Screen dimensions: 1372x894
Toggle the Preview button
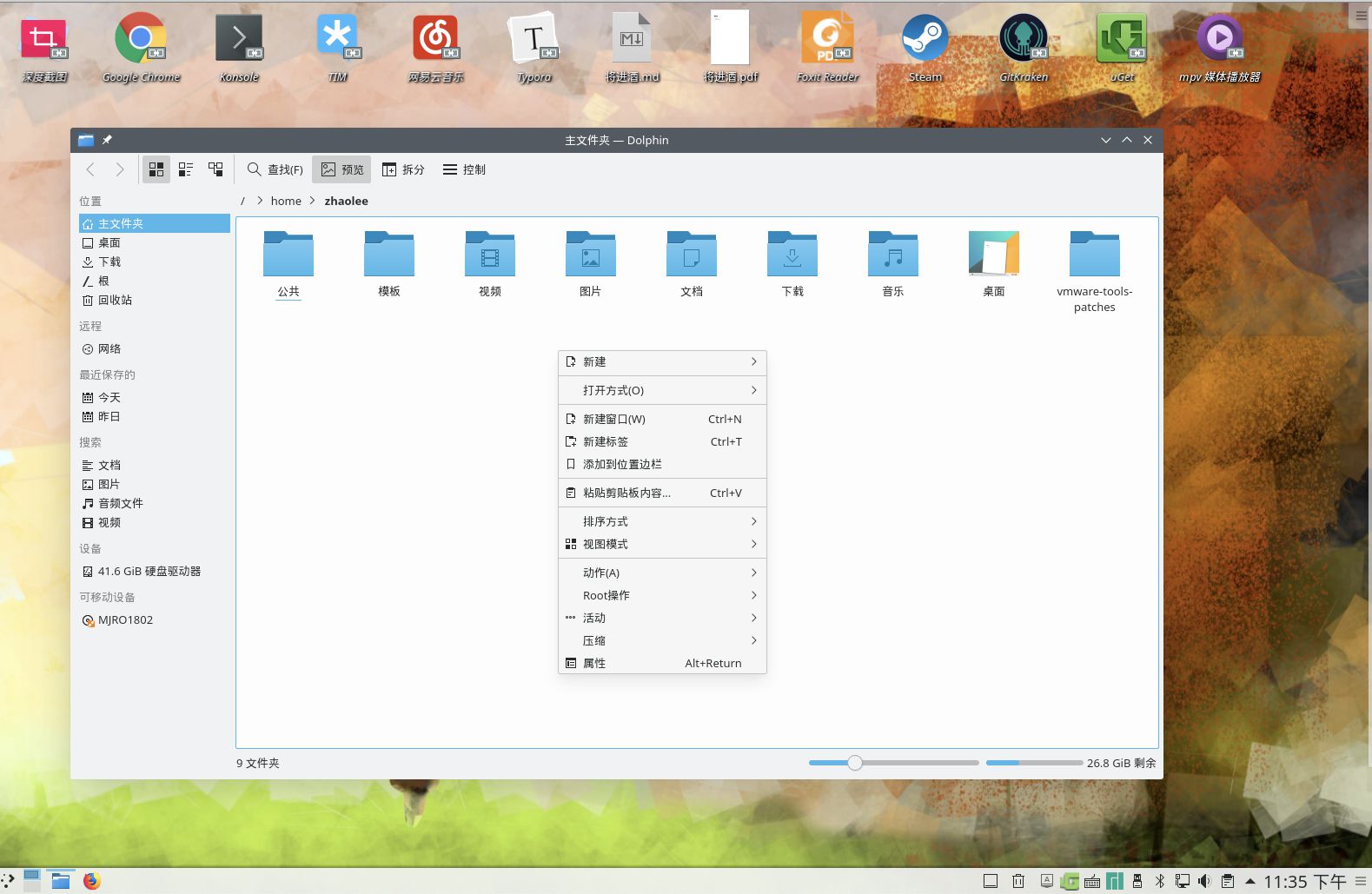point(342,169)
